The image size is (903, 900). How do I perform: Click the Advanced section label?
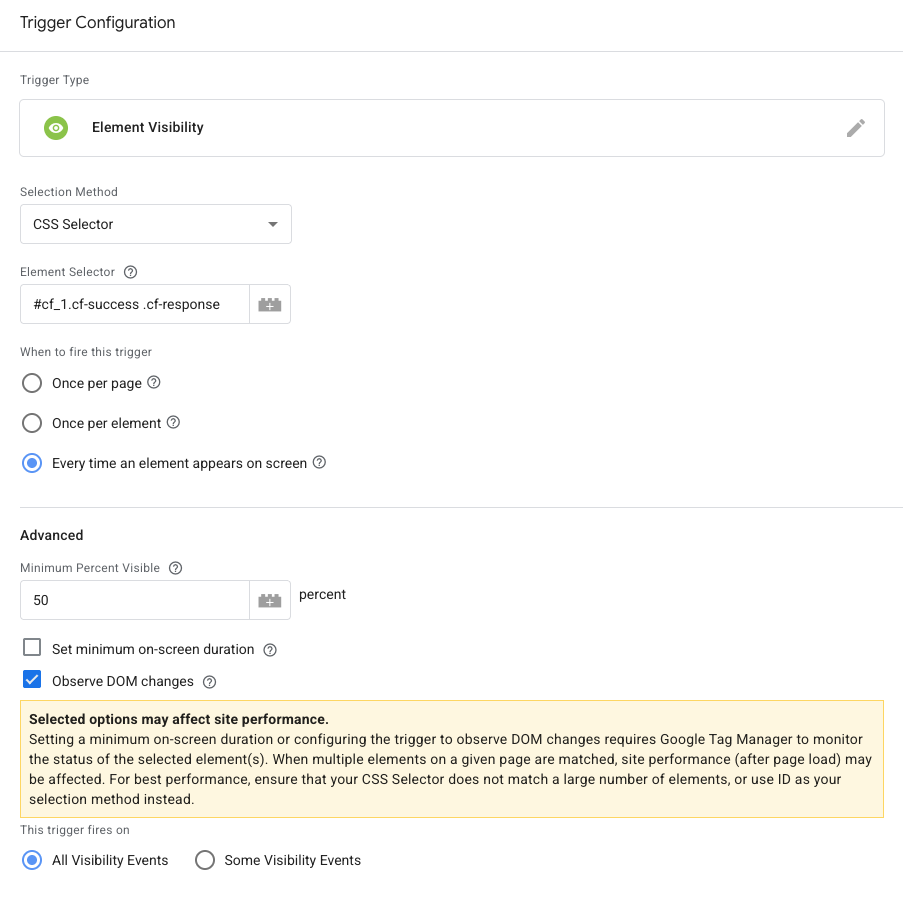51,535
